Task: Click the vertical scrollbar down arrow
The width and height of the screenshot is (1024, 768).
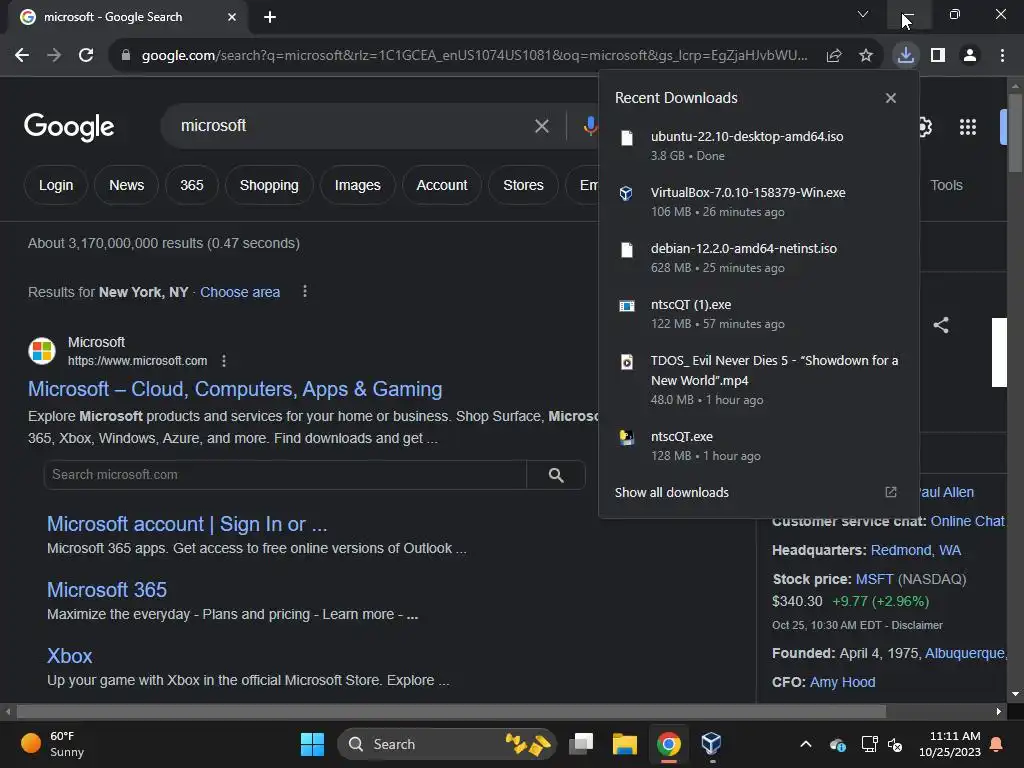Action: (x=1015, y=694)
